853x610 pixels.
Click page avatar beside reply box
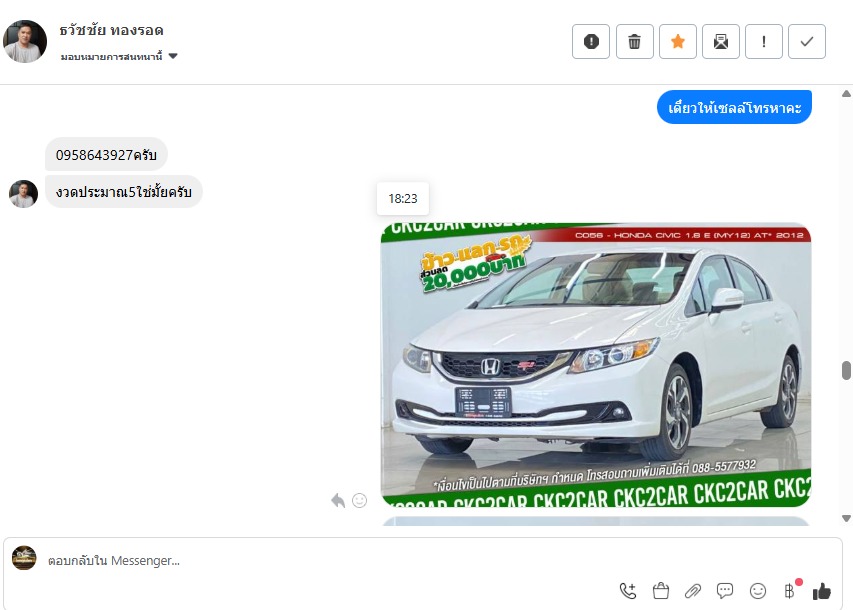[x=24, y=558]
